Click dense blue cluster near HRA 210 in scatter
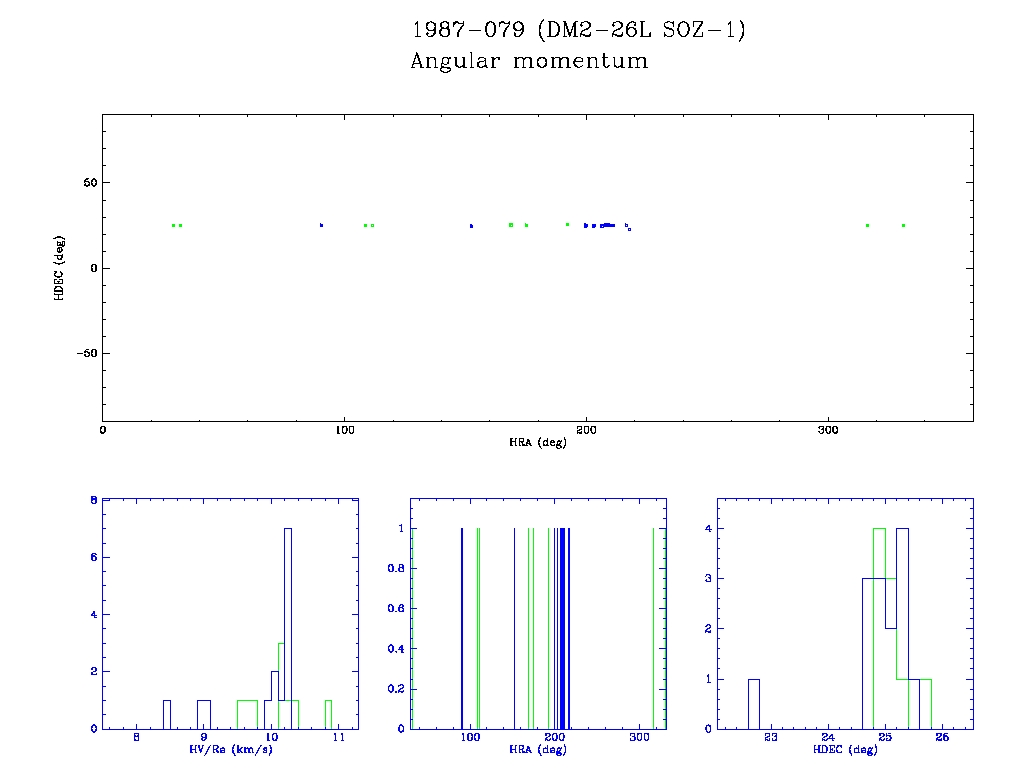 [608, 225]
